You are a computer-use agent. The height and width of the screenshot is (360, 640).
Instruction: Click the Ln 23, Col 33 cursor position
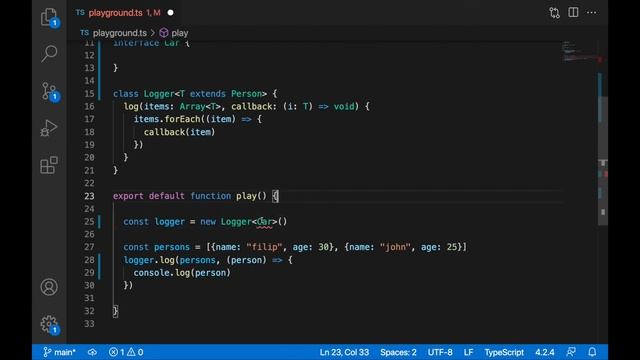344,352
